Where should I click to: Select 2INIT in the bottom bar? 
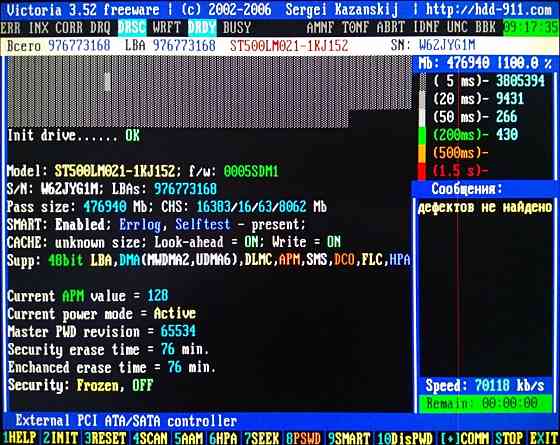61,438
